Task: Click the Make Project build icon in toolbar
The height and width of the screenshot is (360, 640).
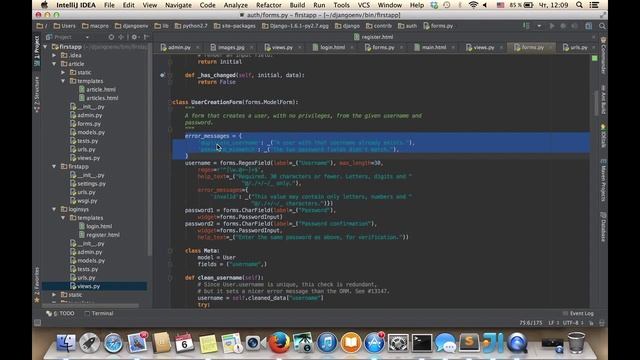Action: [x=526, y=26]
